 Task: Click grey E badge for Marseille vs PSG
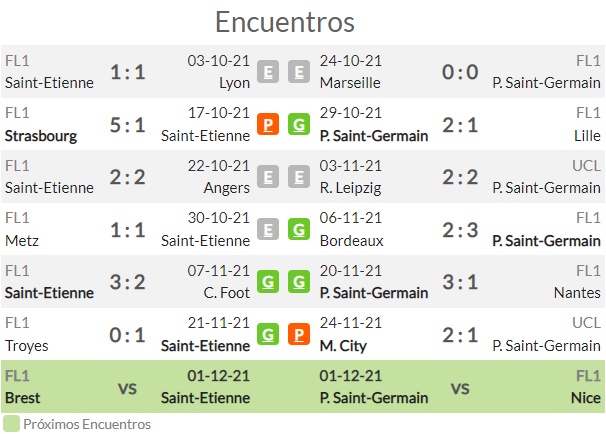coord(299,72)
